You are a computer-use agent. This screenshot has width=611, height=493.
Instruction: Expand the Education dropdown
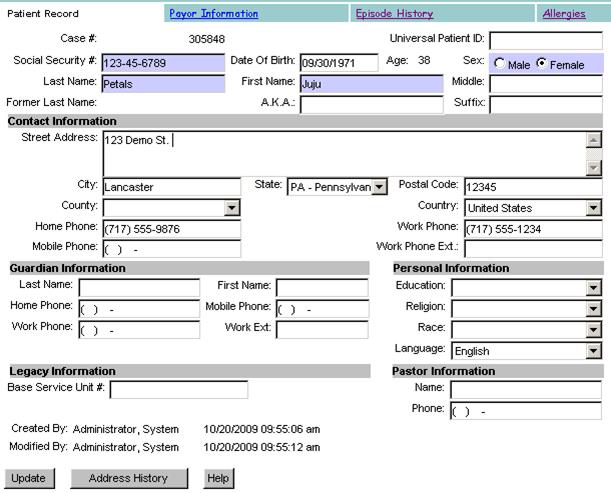click(594, 288)
